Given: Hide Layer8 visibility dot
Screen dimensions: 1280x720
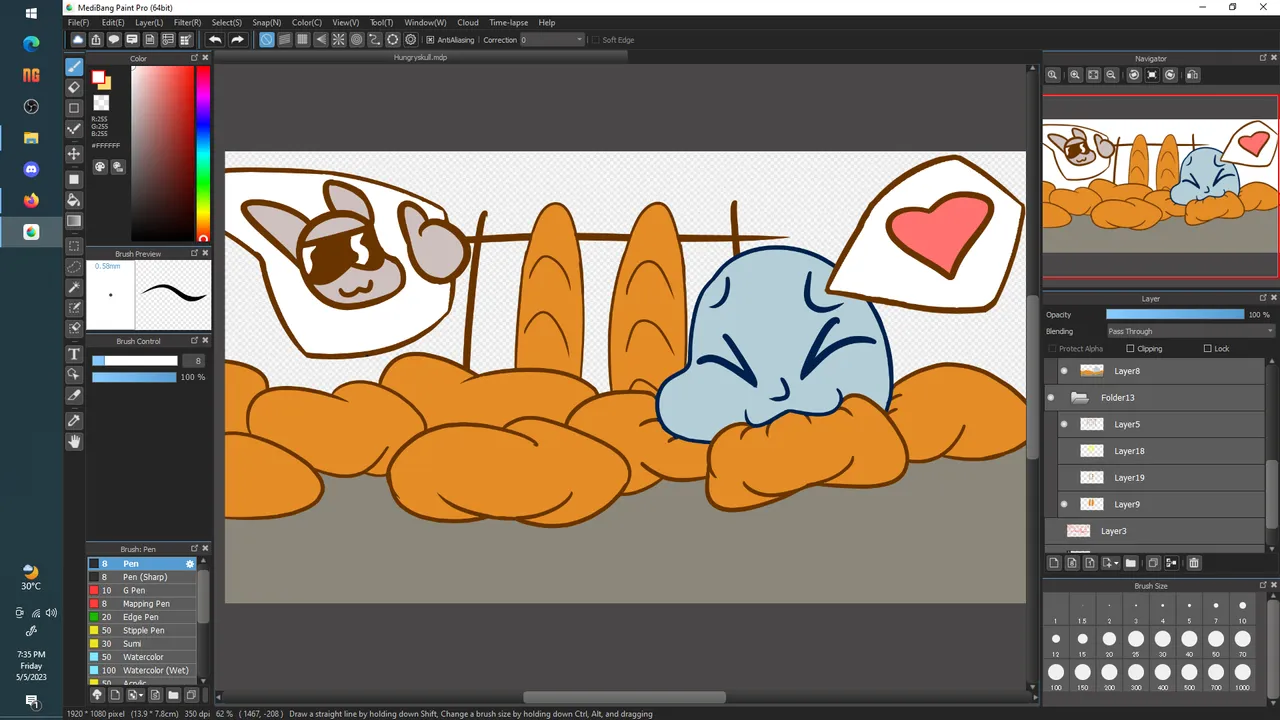Looking at the screenshot, I should (x=1064, y=371).
